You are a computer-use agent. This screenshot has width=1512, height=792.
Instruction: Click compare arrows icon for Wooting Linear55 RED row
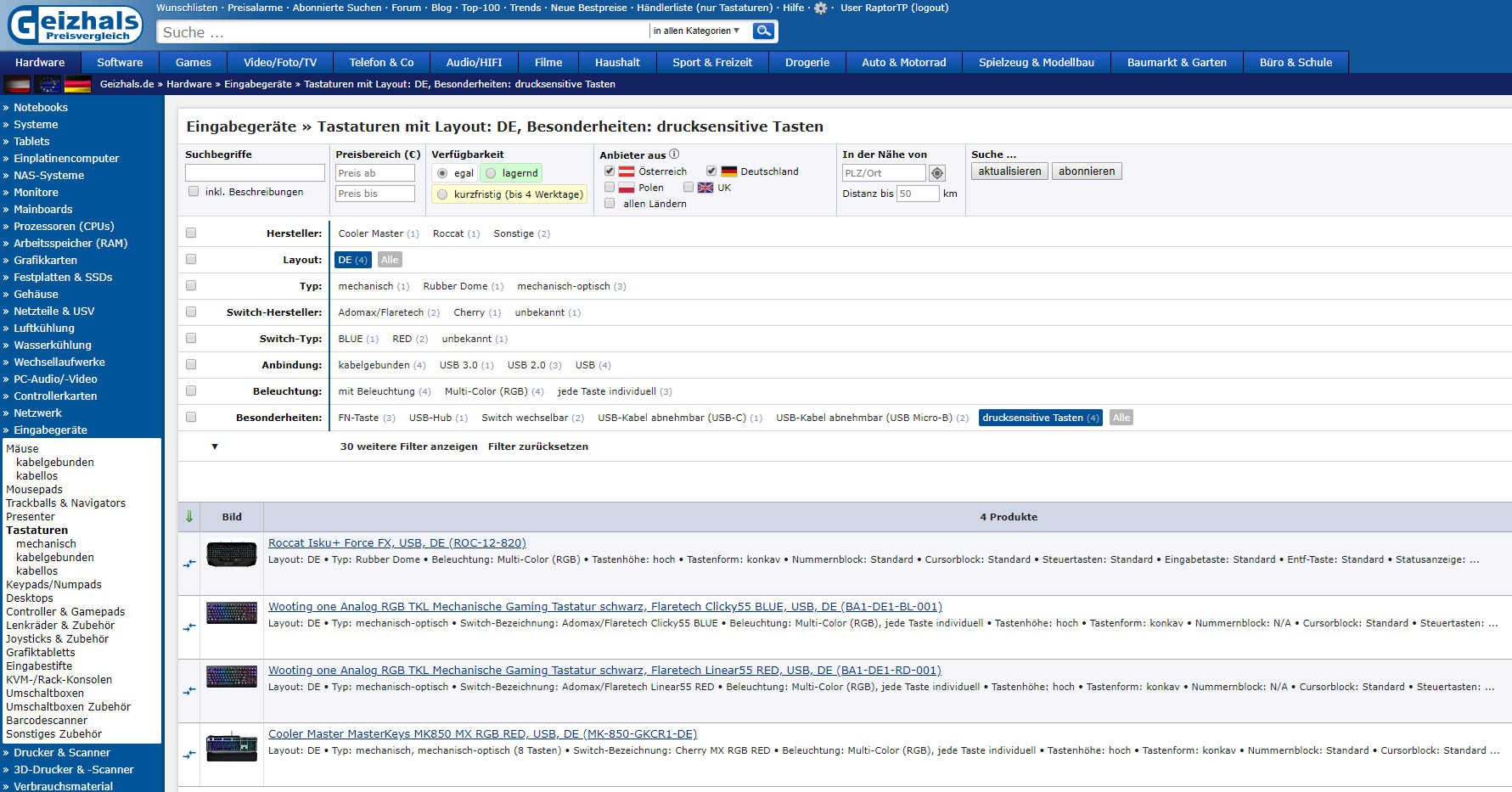[x=189, y=690]
